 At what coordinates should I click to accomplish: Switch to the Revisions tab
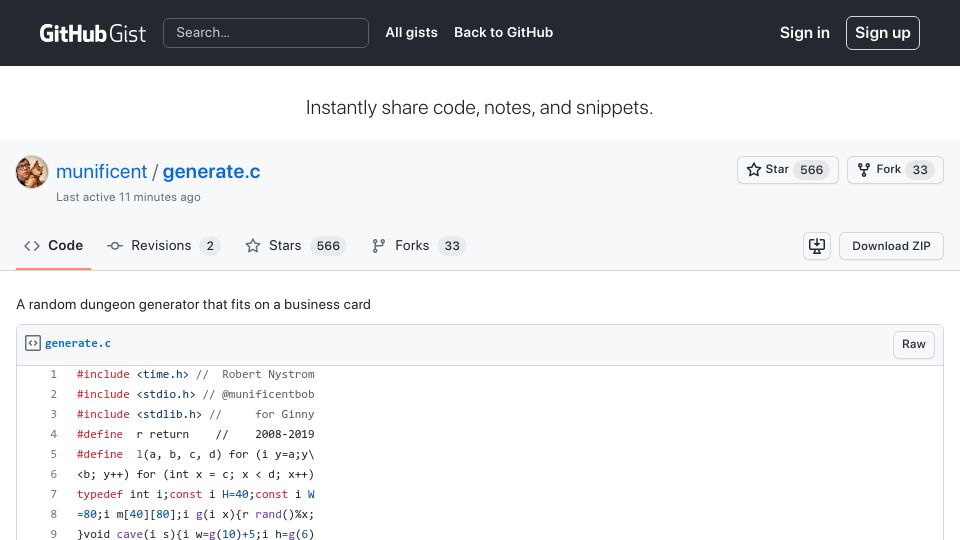(x=163, y=246)
